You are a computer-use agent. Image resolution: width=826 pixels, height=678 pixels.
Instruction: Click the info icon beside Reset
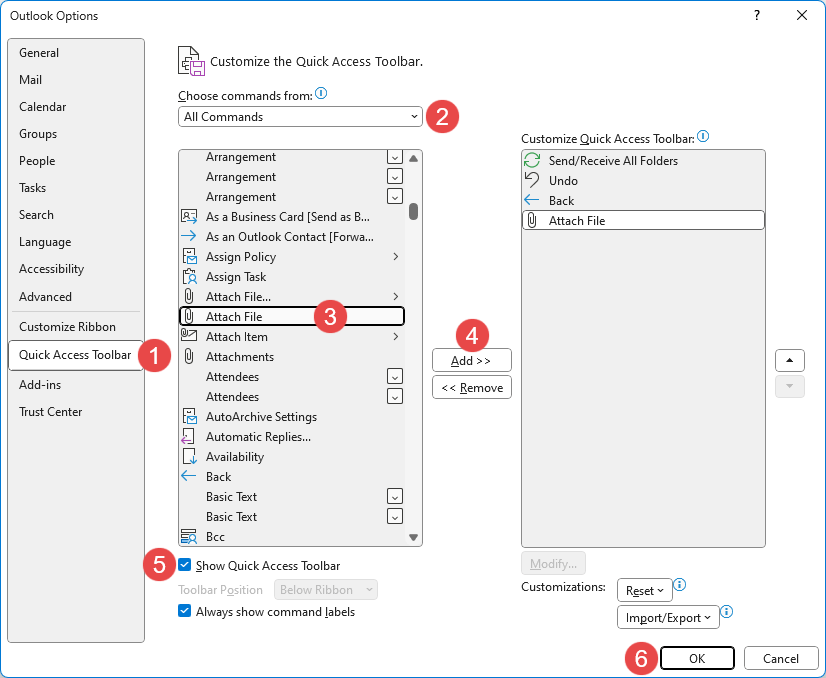[x=680, y=584]
